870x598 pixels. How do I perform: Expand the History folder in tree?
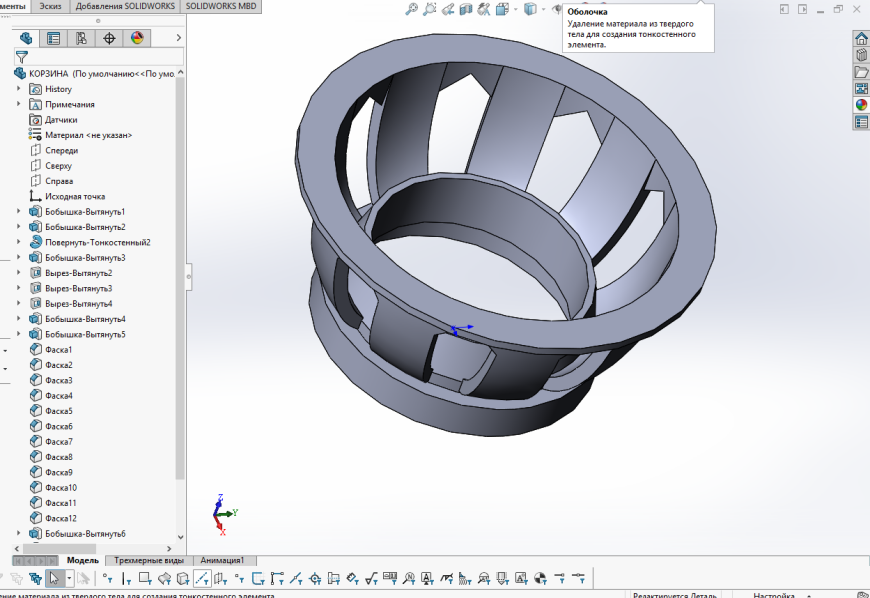[19, 89]
